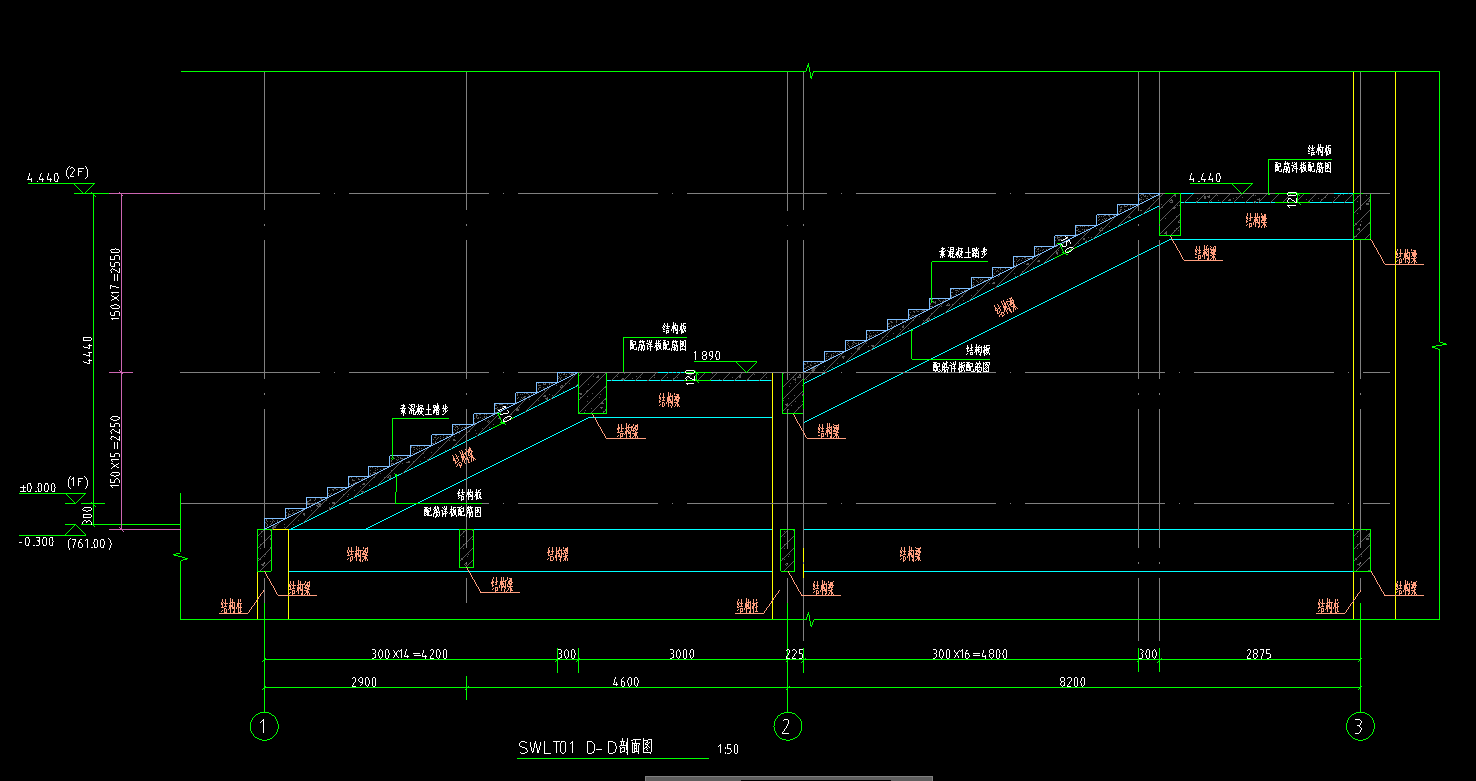The image size is (1476, 781).
Task: Click the '-0.300' elevation text
Action: coord(36,541)
